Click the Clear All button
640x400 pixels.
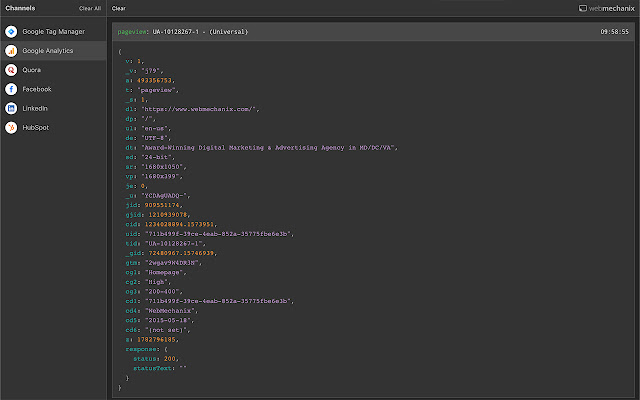click(x=90, y=8)
